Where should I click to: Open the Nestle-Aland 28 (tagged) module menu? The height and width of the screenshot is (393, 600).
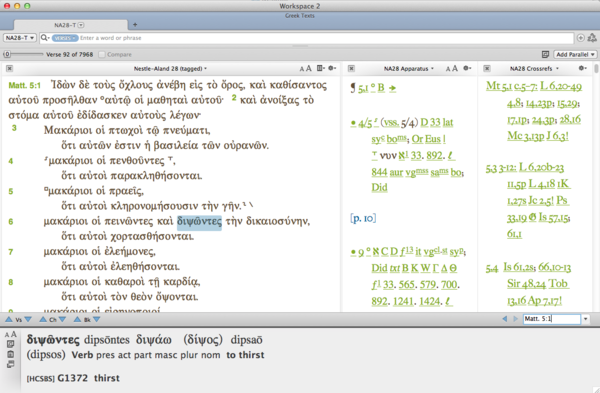(170, 68)
